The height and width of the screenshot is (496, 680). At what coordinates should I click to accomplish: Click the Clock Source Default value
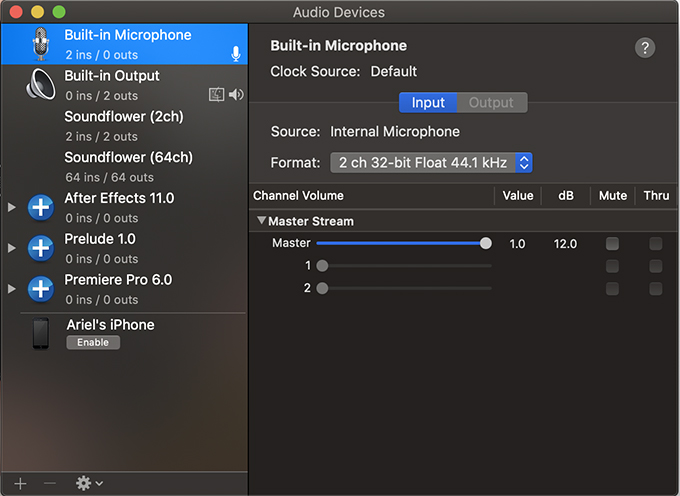click(393, 71)
